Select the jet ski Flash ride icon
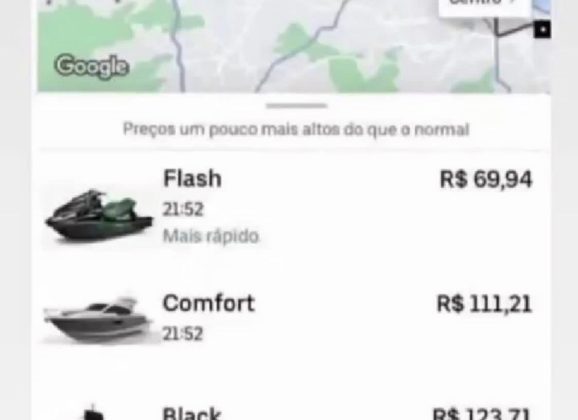Viewport: 578px width, 420px height. [x=98, y=216]
